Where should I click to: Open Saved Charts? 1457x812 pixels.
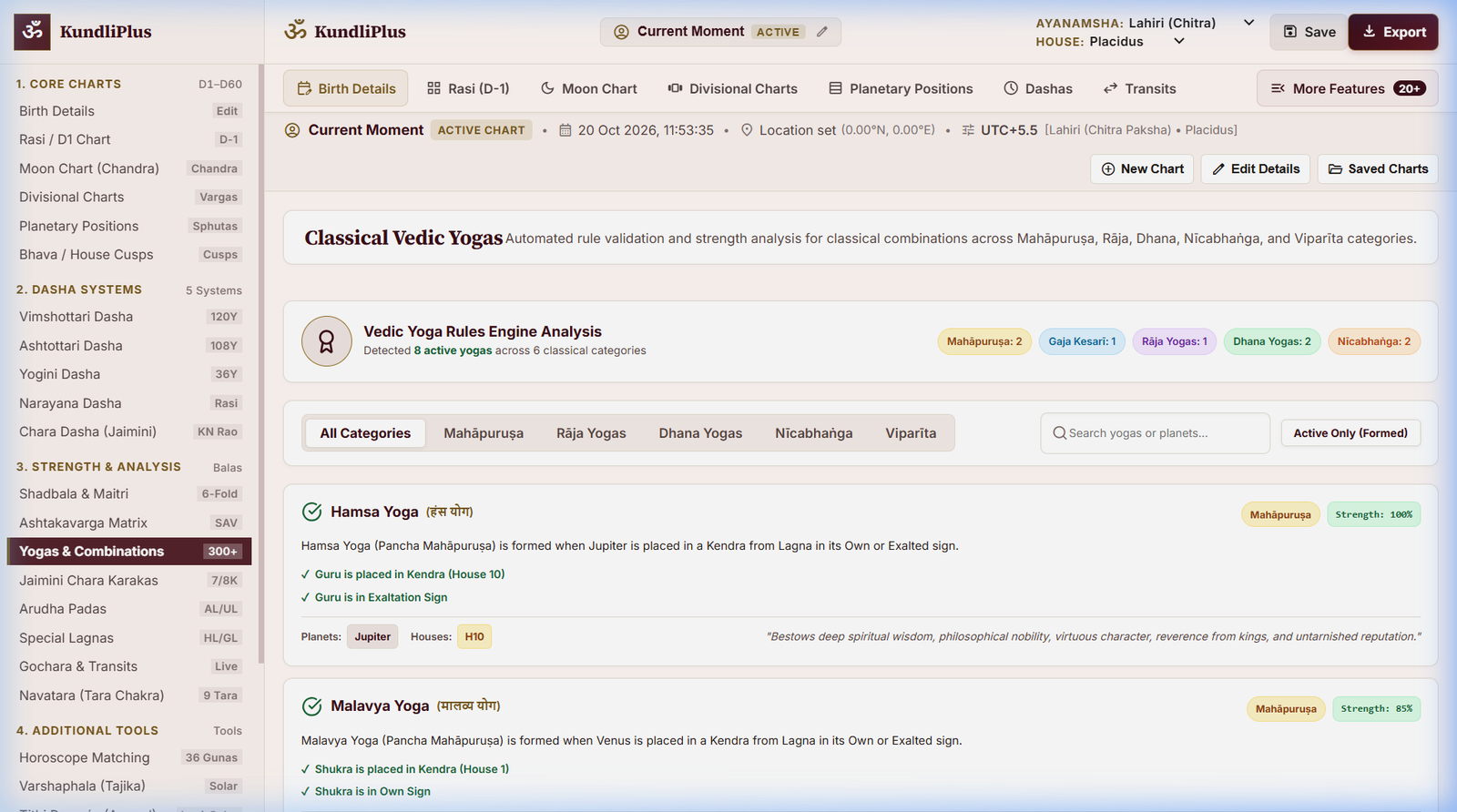pos(1378,169)
